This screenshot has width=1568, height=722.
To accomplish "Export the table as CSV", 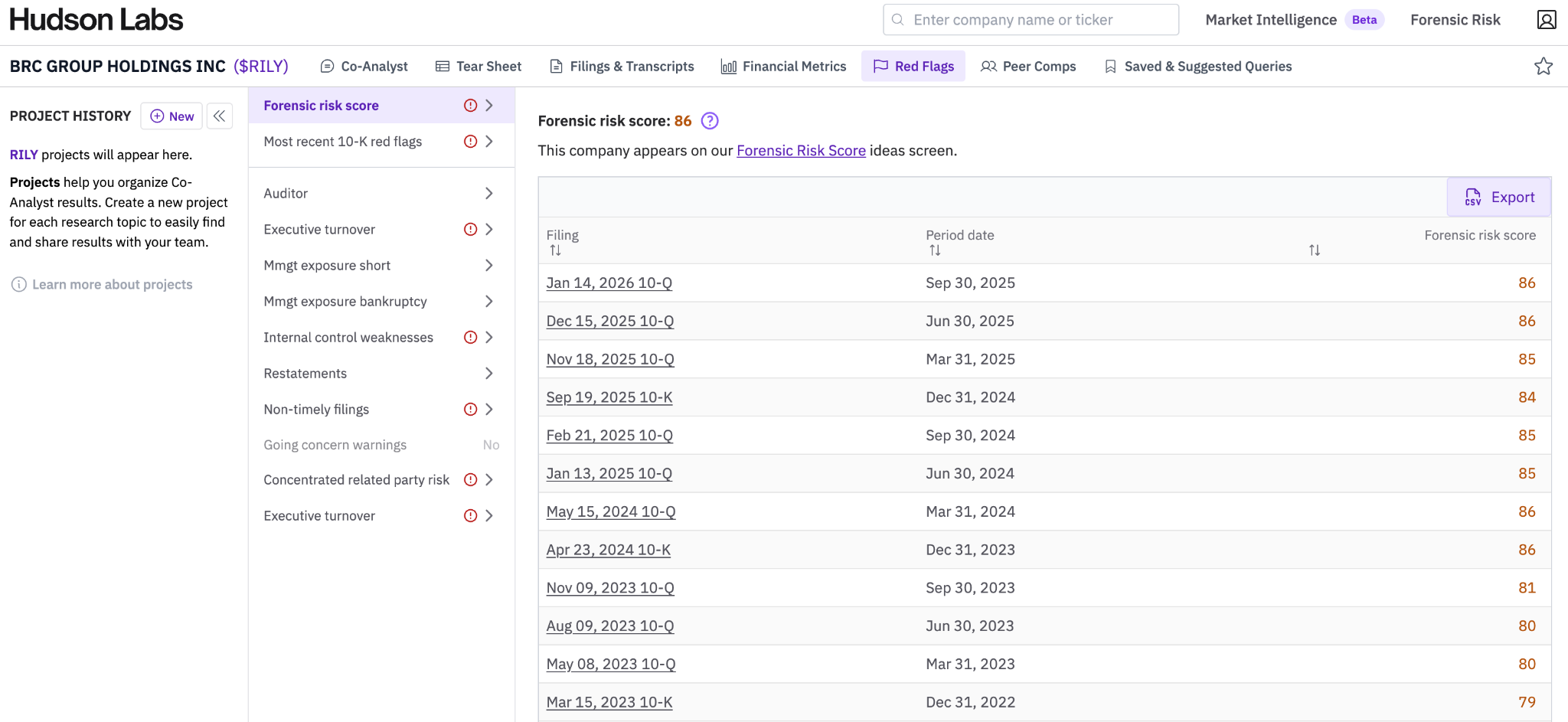I will pyautogui.click(x=1499, y=198).
